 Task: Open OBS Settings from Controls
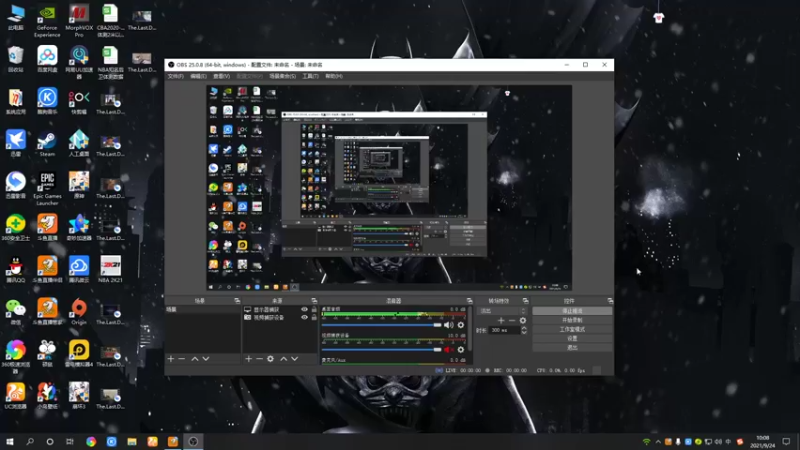point(572,338)
